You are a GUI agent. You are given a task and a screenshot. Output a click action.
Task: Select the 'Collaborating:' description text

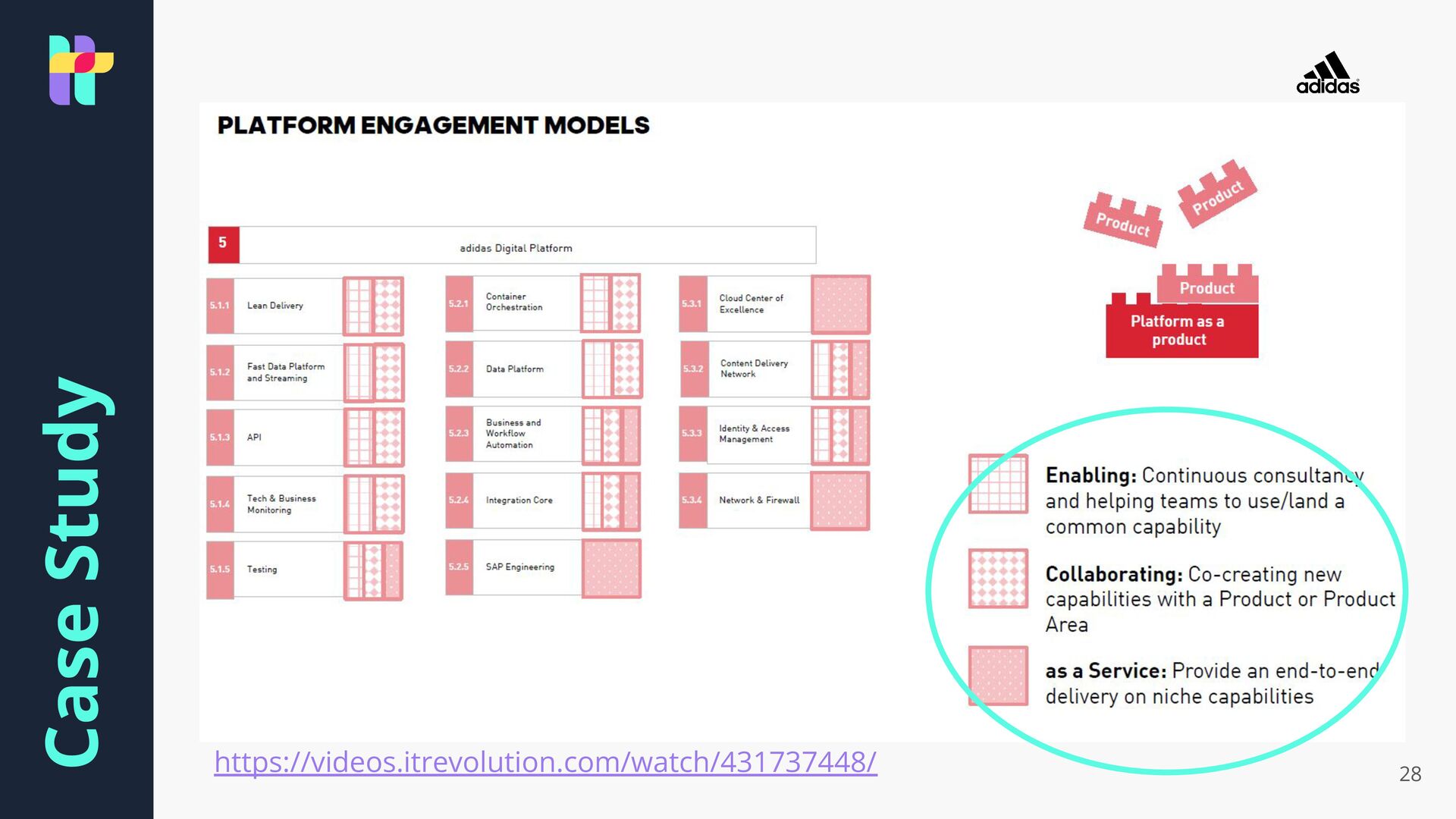[1220, 600]
